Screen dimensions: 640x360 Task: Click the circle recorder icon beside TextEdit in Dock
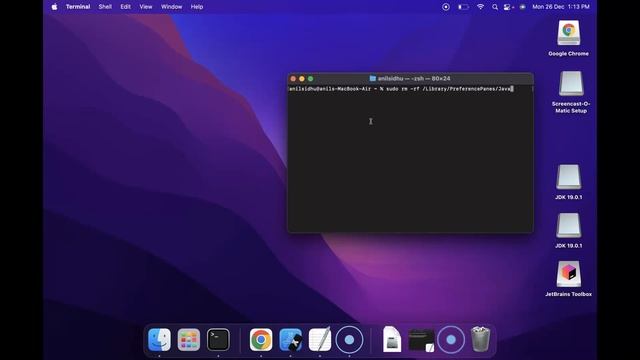tap(349, 340)
